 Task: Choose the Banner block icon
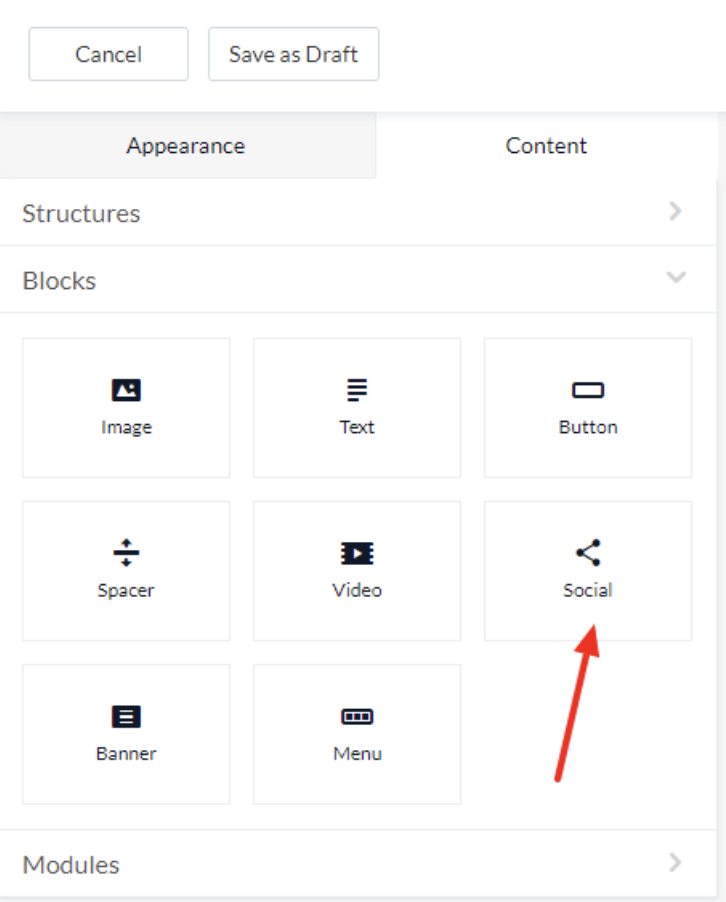click(126, 716)
